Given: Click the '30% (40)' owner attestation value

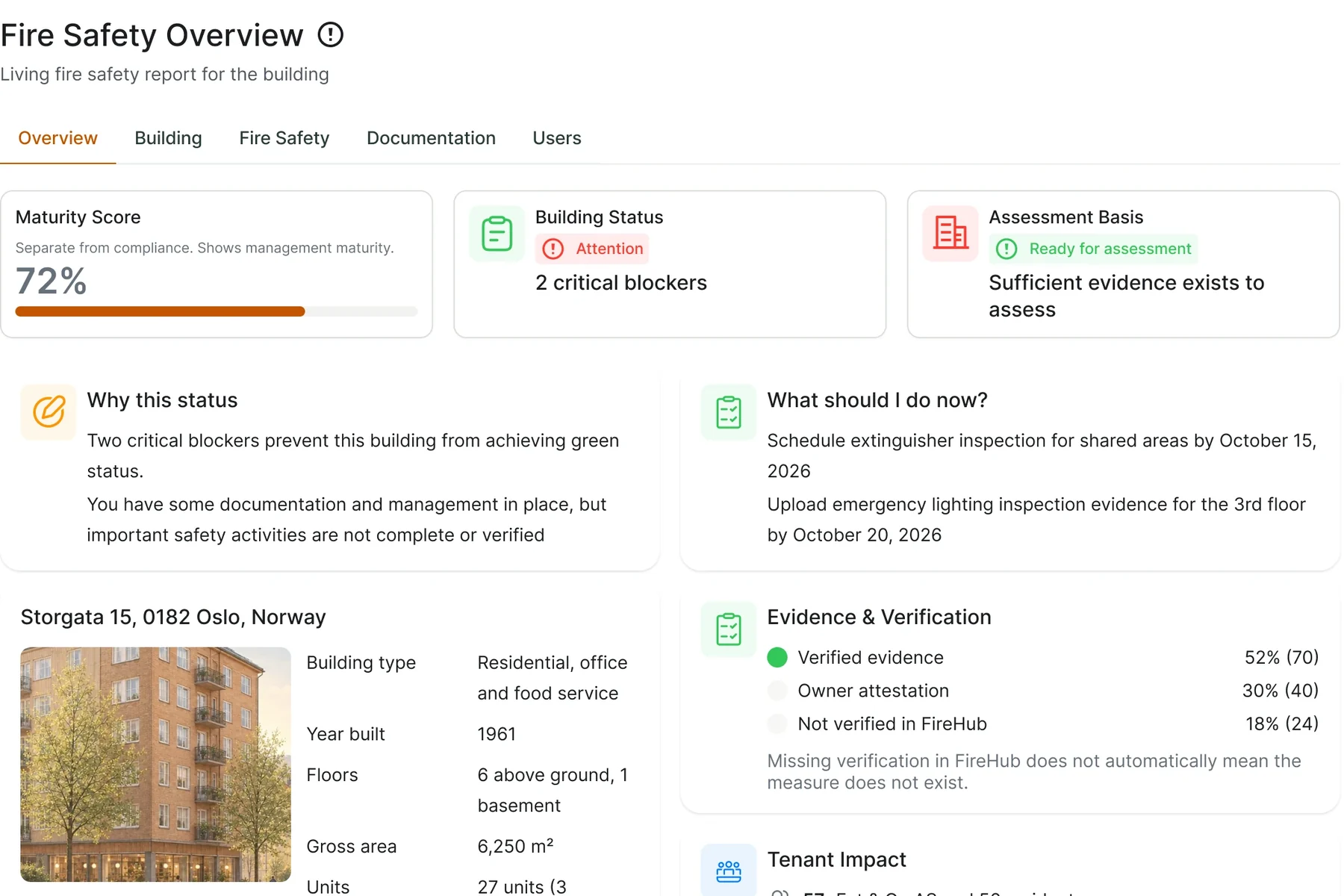Looking at the screenshot, I should tap(1280, 691).
